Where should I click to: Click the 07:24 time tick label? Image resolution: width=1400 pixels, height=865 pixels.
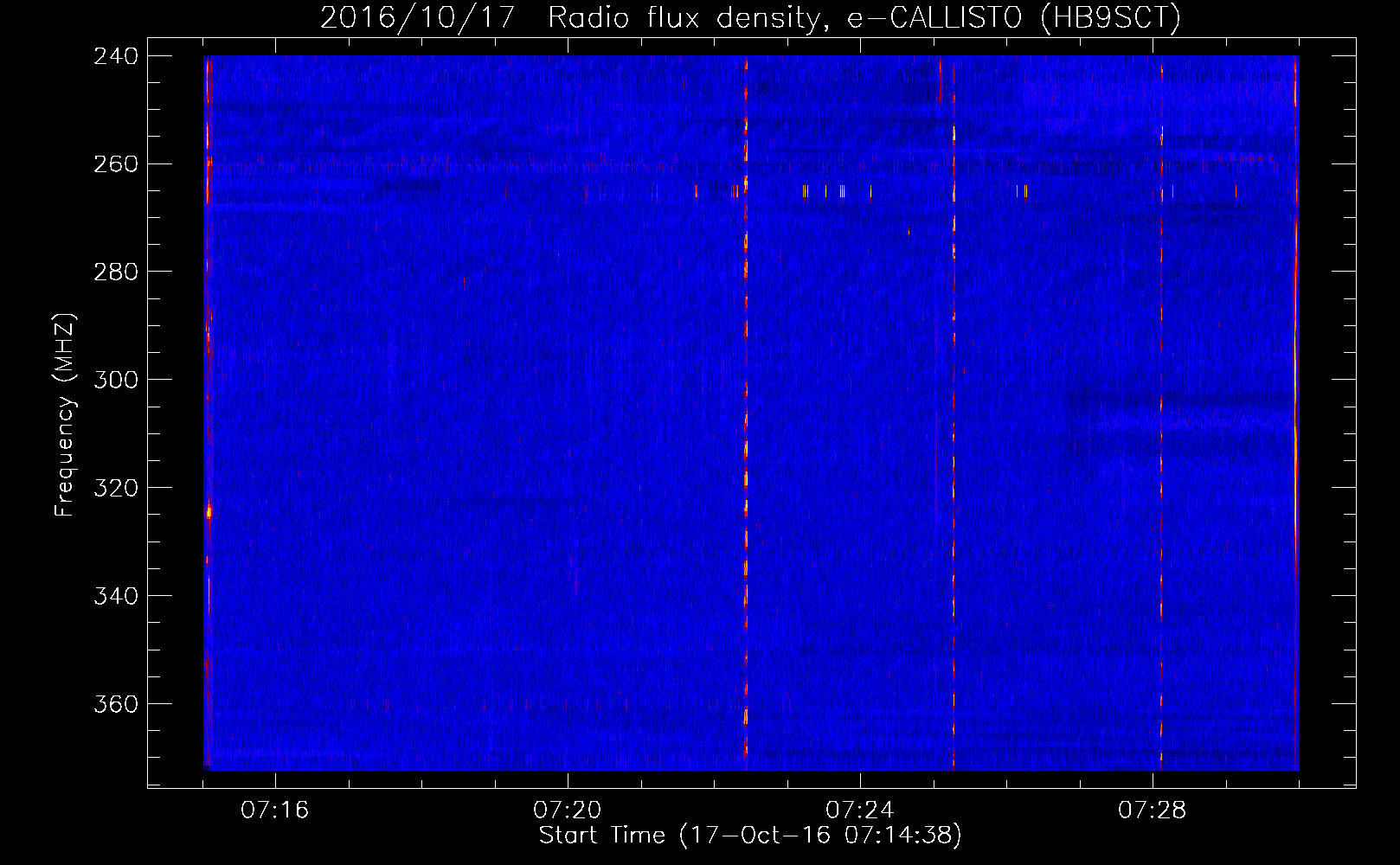(x=860, y=811)
